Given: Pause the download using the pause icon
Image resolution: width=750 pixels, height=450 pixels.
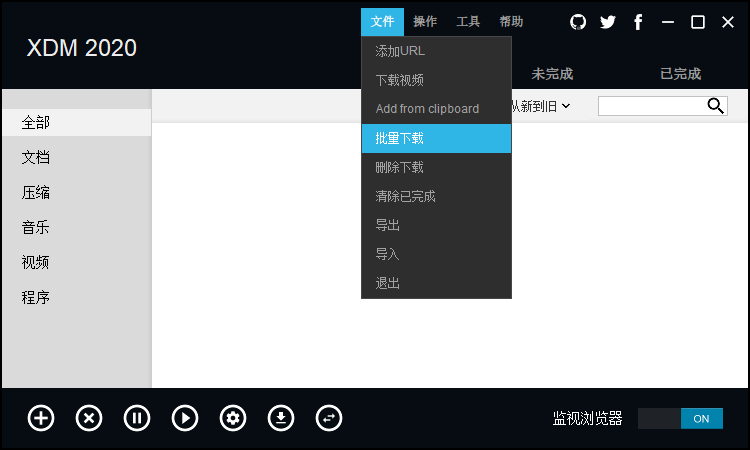Looking at the screenshot, I should pyautogui.click(x=137, y=418).
